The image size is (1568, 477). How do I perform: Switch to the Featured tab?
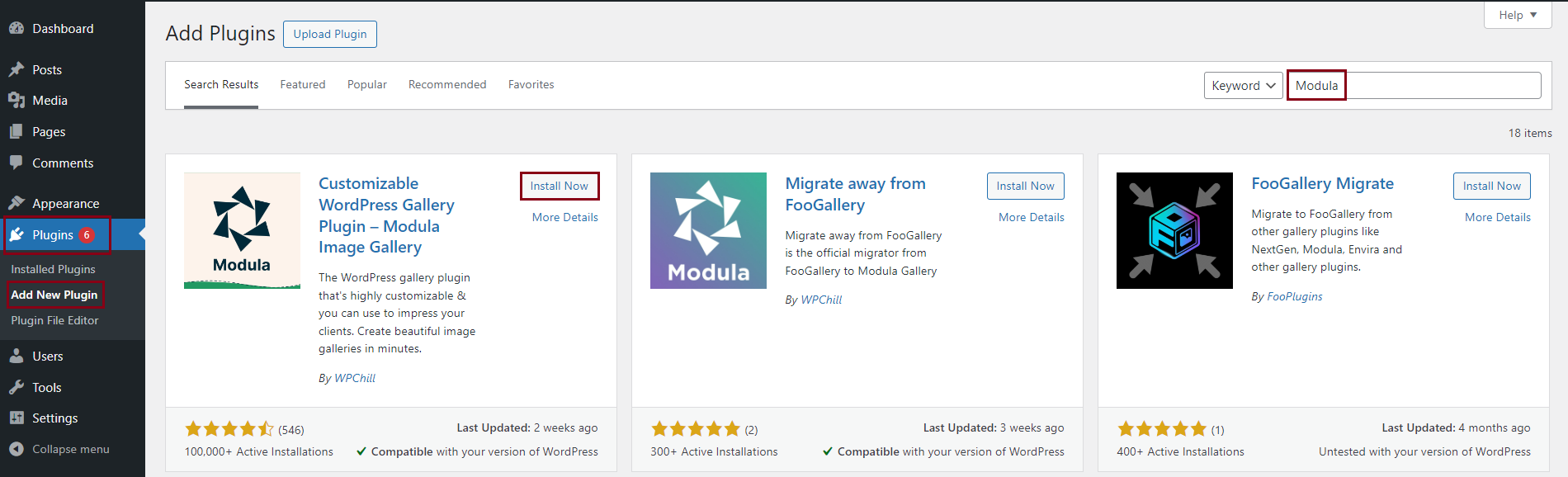[302, 84]
